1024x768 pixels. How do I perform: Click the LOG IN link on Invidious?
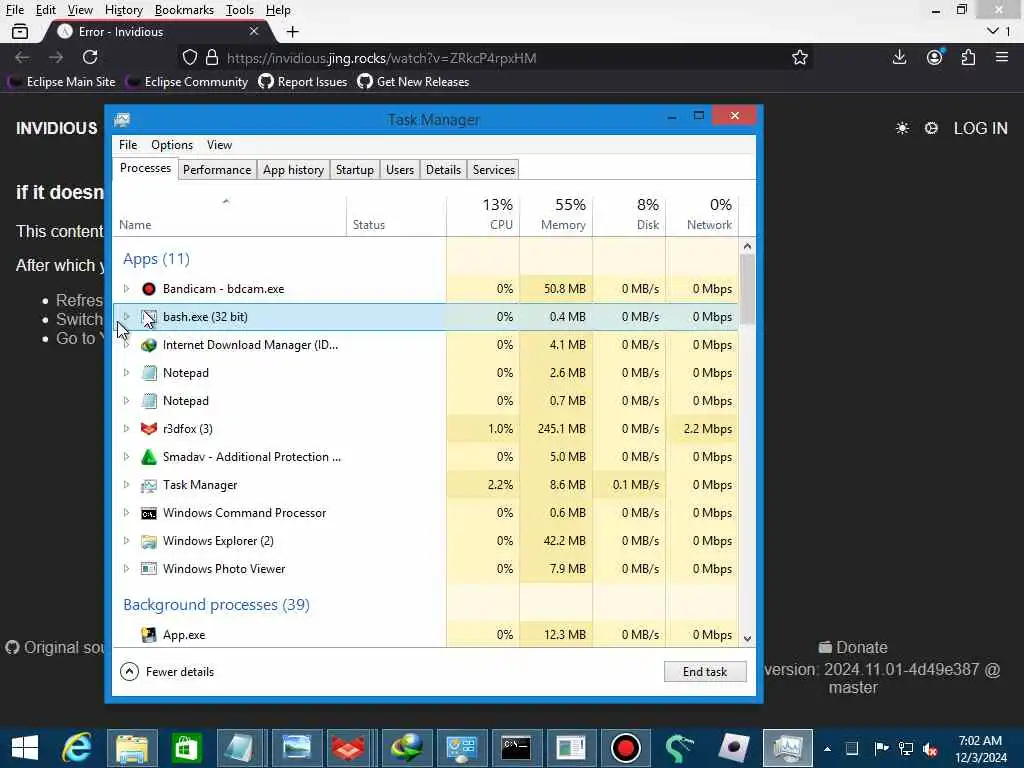click(980, 129)
